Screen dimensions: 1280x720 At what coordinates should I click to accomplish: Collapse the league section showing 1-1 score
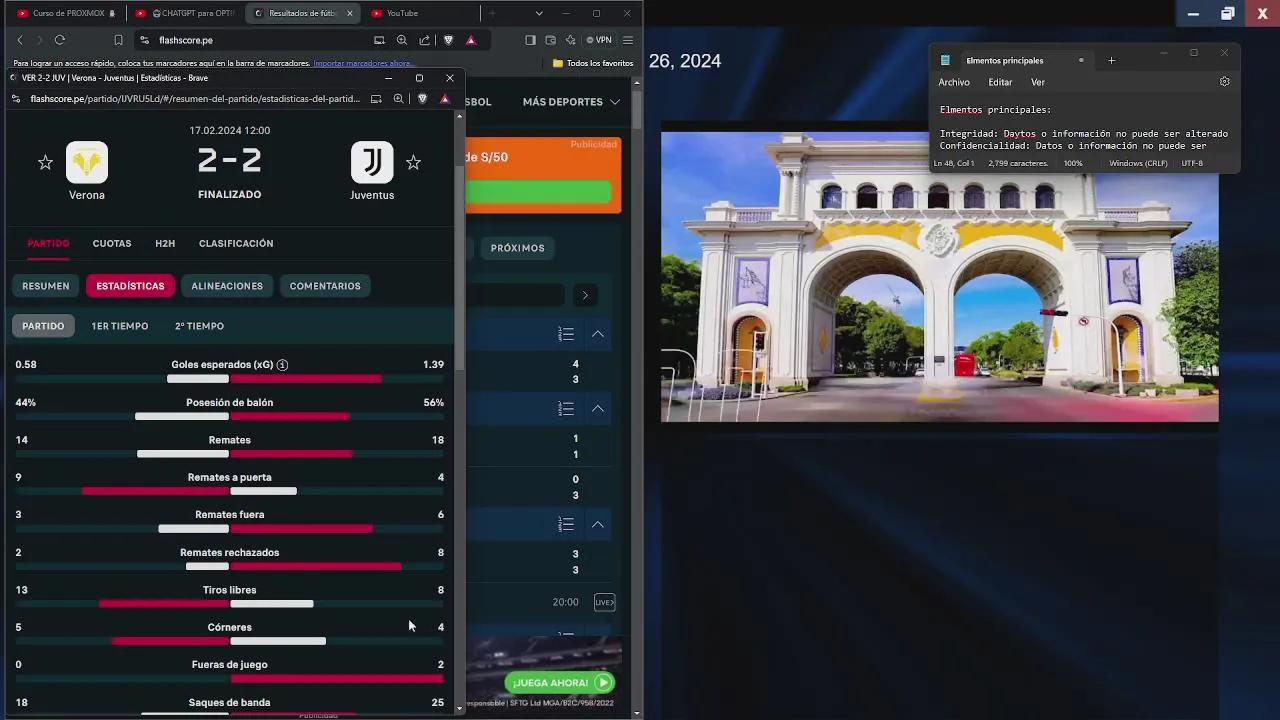(x=598, y=409)
